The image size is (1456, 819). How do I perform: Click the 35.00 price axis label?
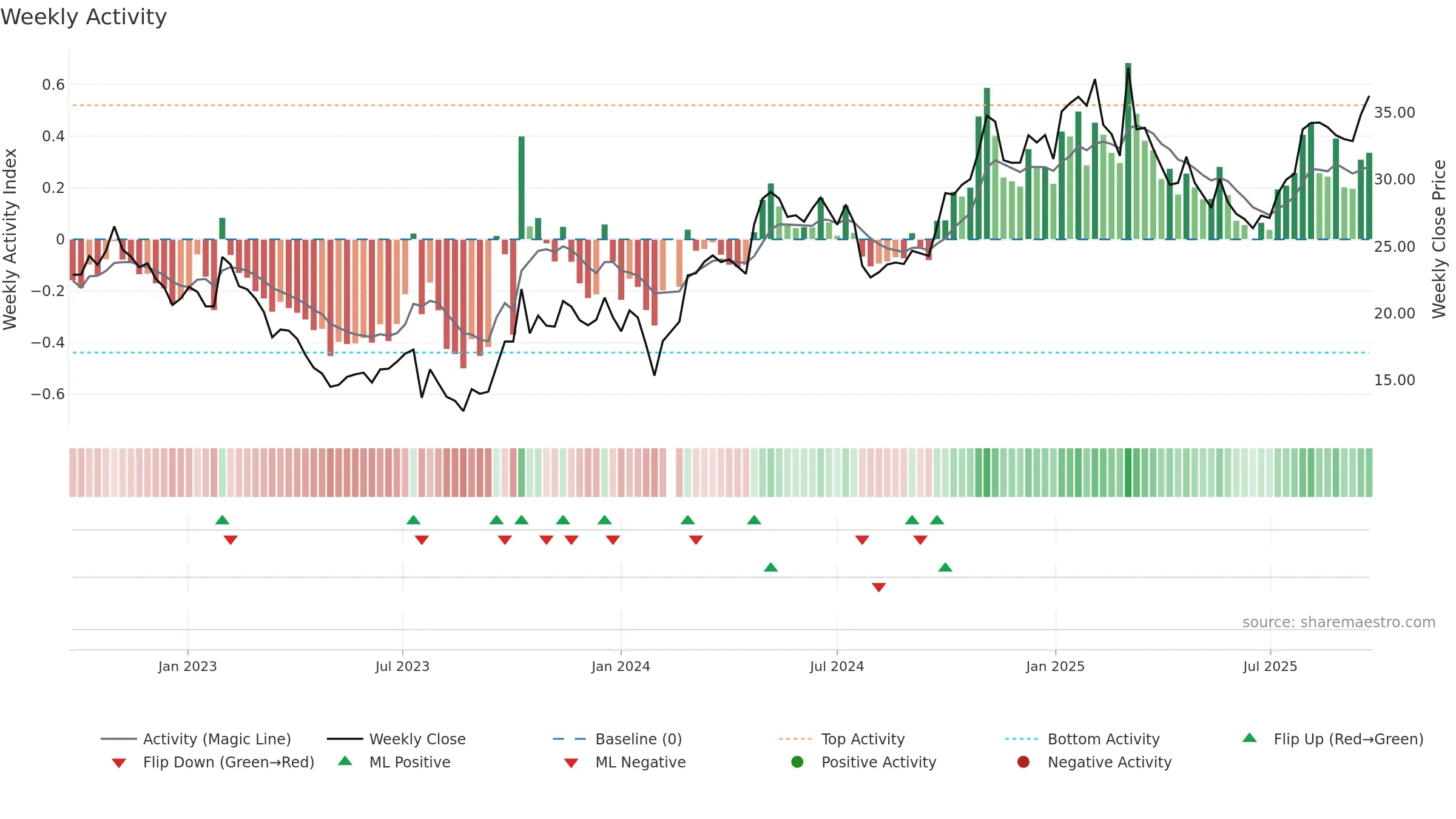click(1395, 113)
